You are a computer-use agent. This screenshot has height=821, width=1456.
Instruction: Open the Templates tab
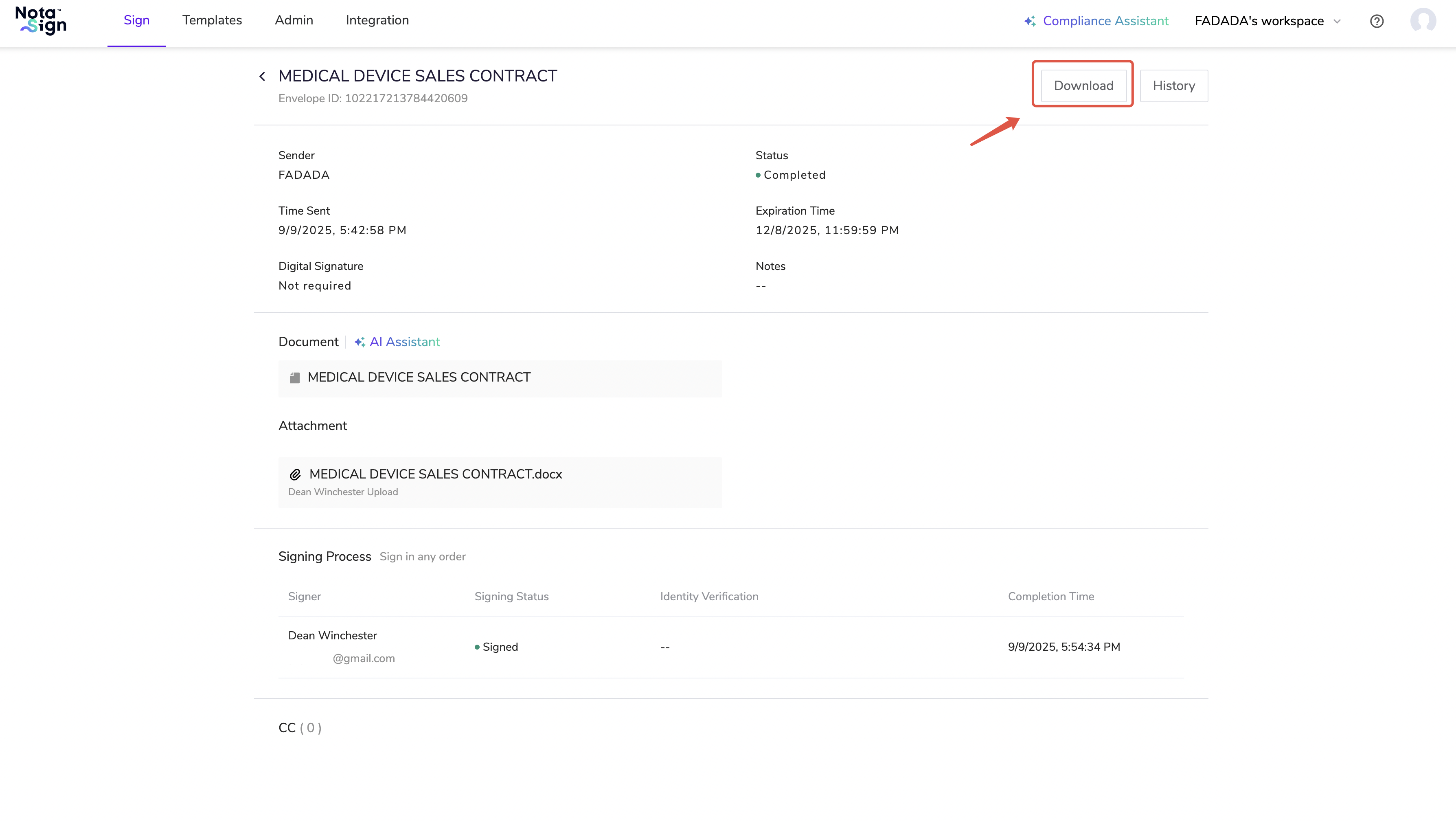tap(212, 20)
